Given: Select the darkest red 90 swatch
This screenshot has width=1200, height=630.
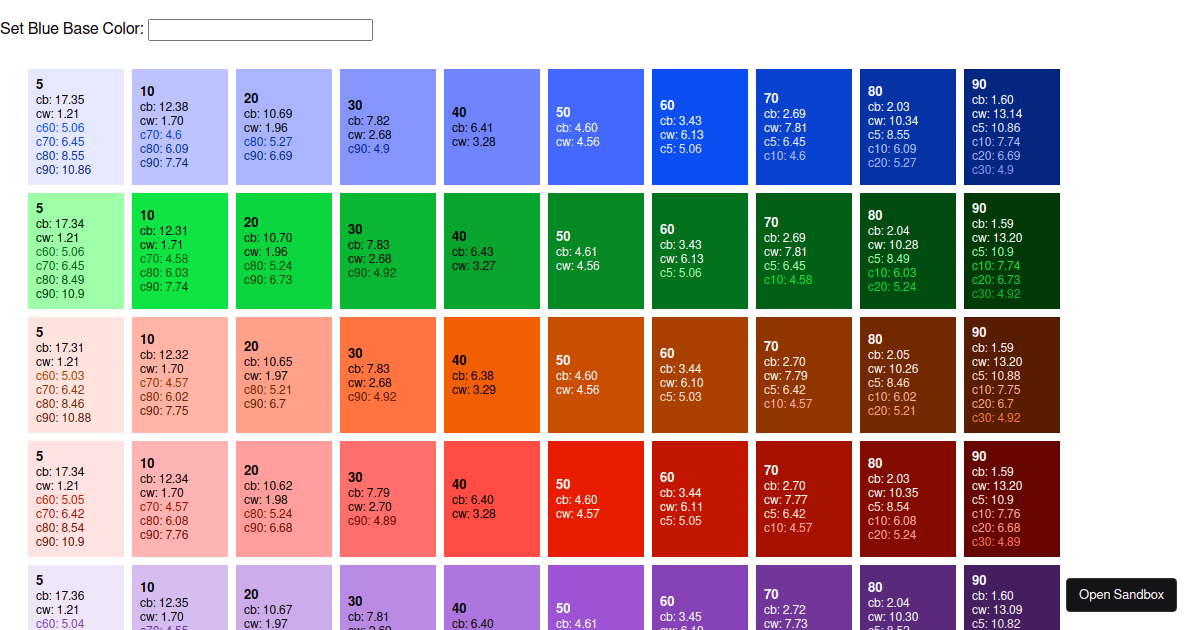Looking at the screenshot, I should (1012, 498).
